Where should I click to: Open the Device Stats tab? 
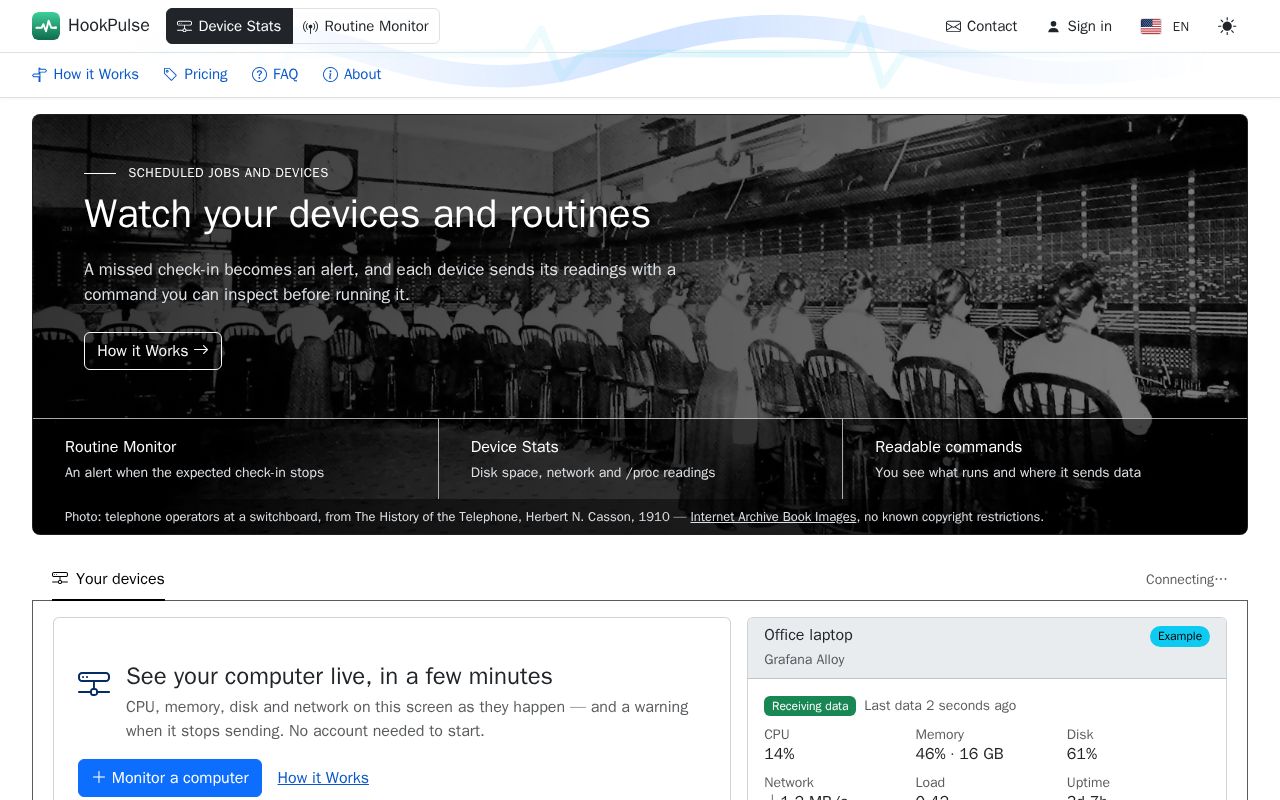tap(229, 26)
